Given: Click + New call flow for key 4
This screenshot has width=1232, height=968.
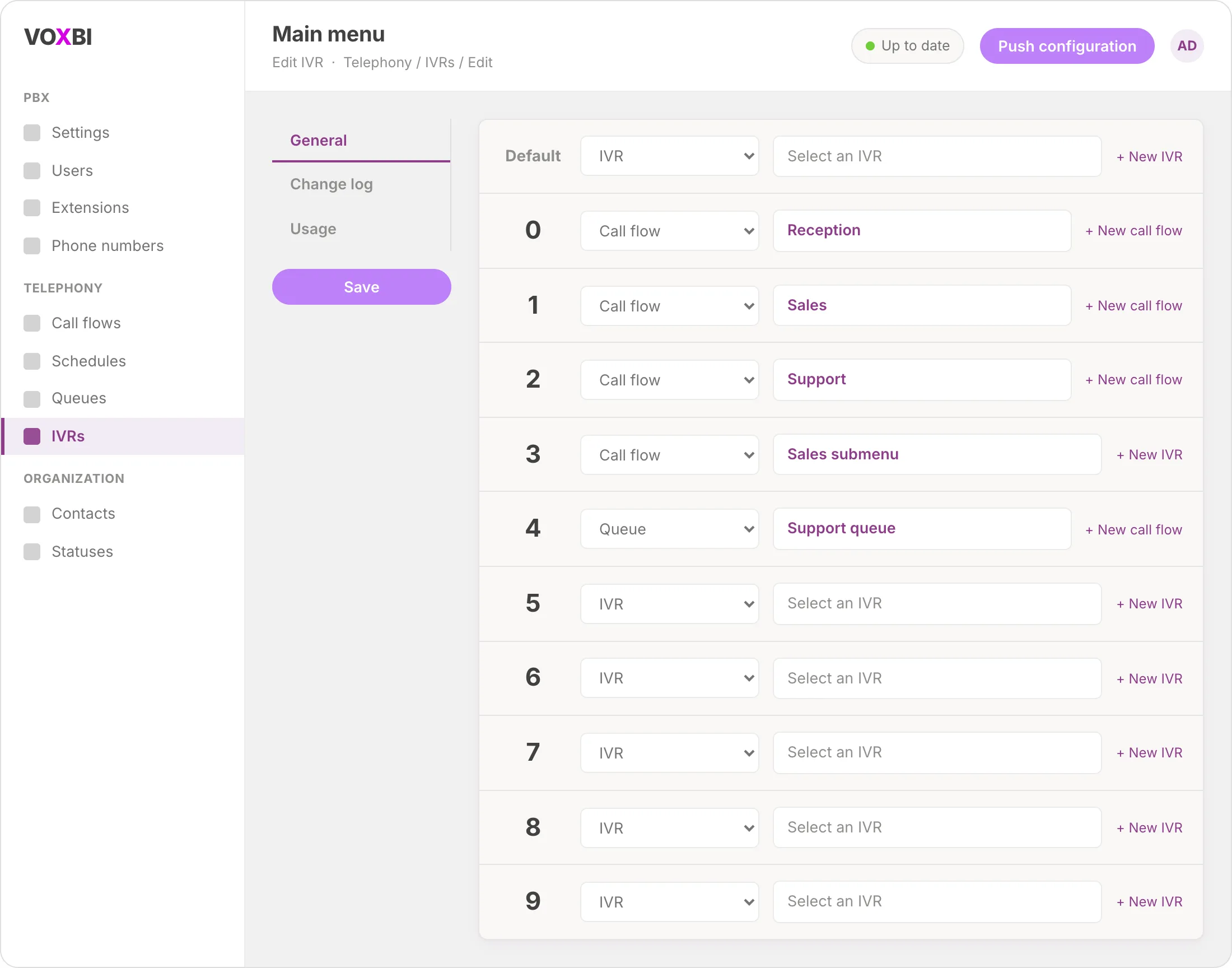Looking at the screenshot, I should coord(1133,530).
